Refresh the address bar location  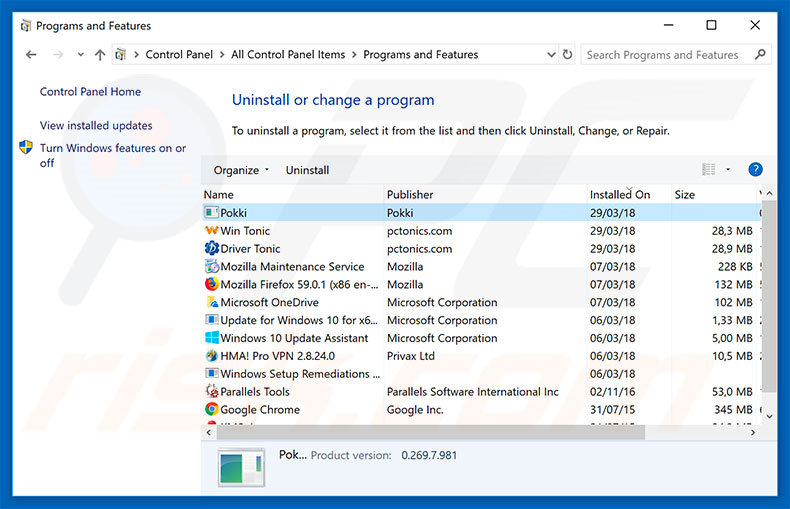pos(567,54)
